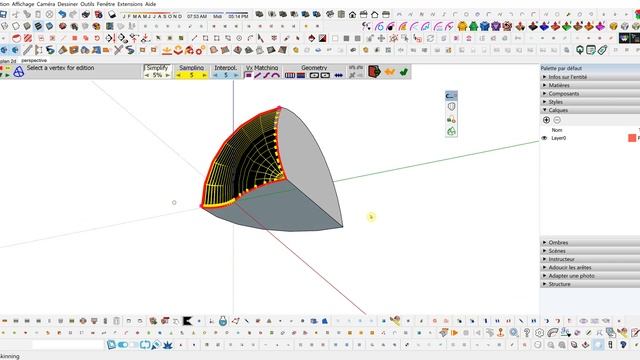The width and height of the screenshot is (640, 360).
Task: Select arc Vx Matching mode
Action: [276, 76]
